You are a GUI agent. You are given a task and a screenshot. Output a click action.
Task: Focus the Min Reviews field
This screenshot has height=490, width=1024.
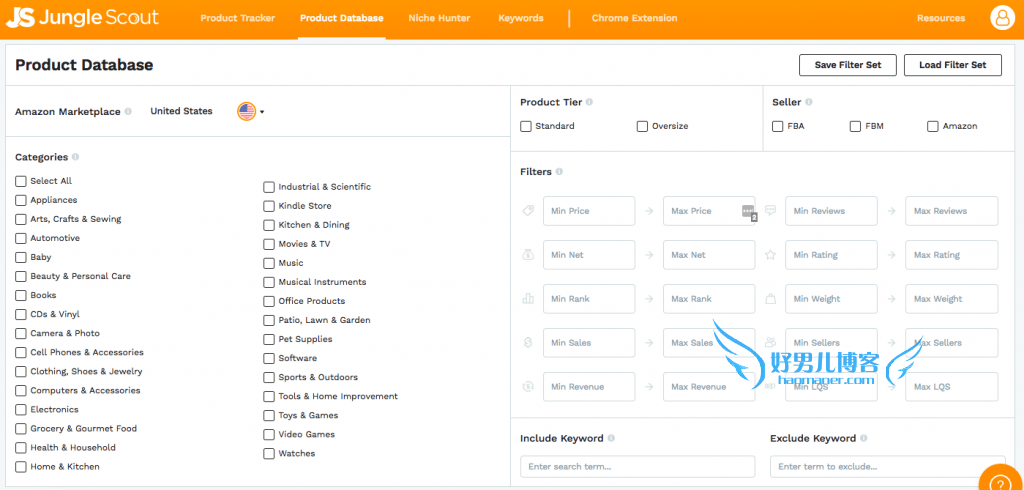(x=831, y=211)
